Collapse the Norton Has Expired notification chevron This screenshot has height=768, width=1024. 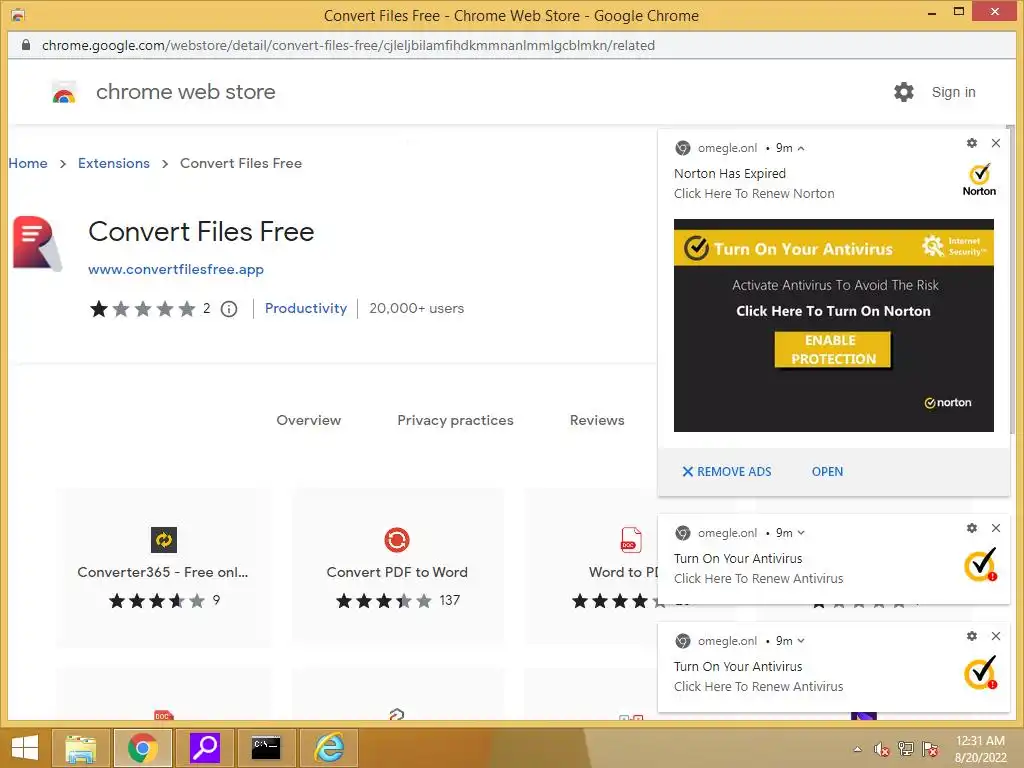point(801,148)
